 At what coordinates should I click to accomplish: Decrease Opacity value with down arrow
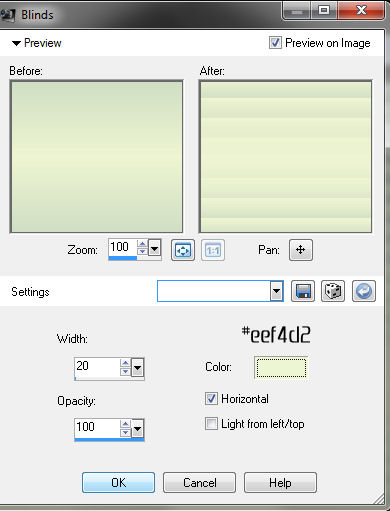(125, 433)
